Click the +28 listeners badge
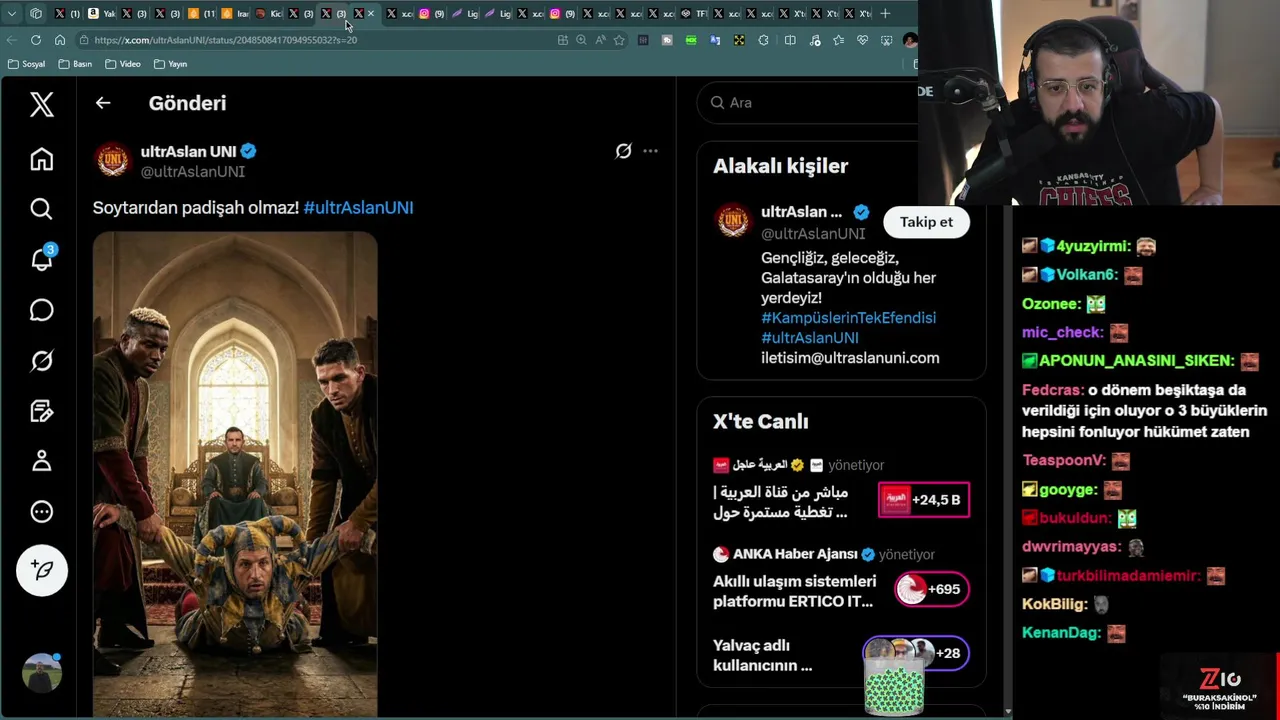This screenshot has height=720, width=1280. pyautogui.click(x=916, y=653)
